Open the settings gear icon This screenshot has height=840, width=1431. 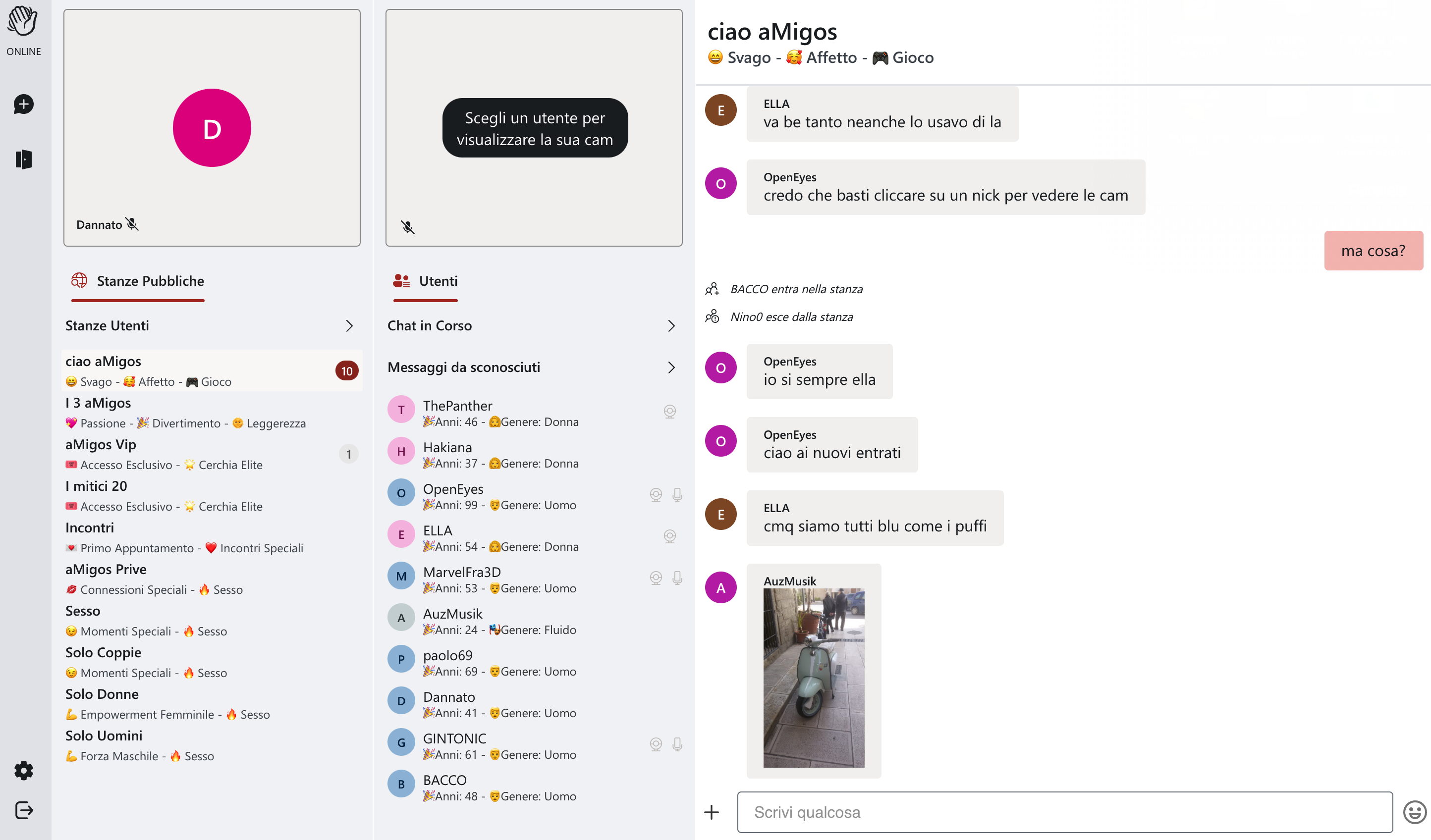coord(23,770)
